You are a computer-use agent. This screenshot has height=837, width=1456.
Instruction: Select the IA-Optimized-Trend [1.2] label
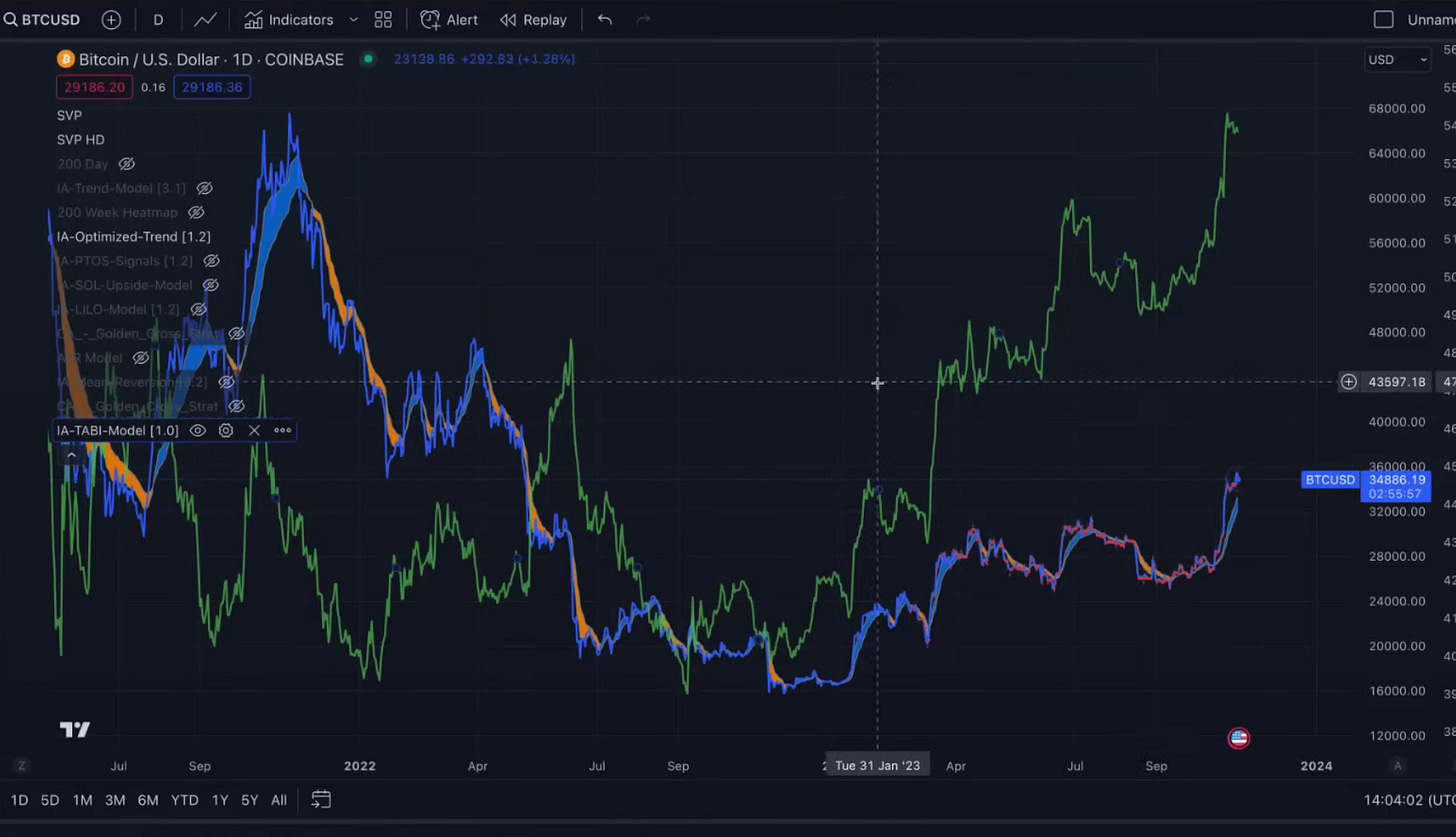point(133,236)
